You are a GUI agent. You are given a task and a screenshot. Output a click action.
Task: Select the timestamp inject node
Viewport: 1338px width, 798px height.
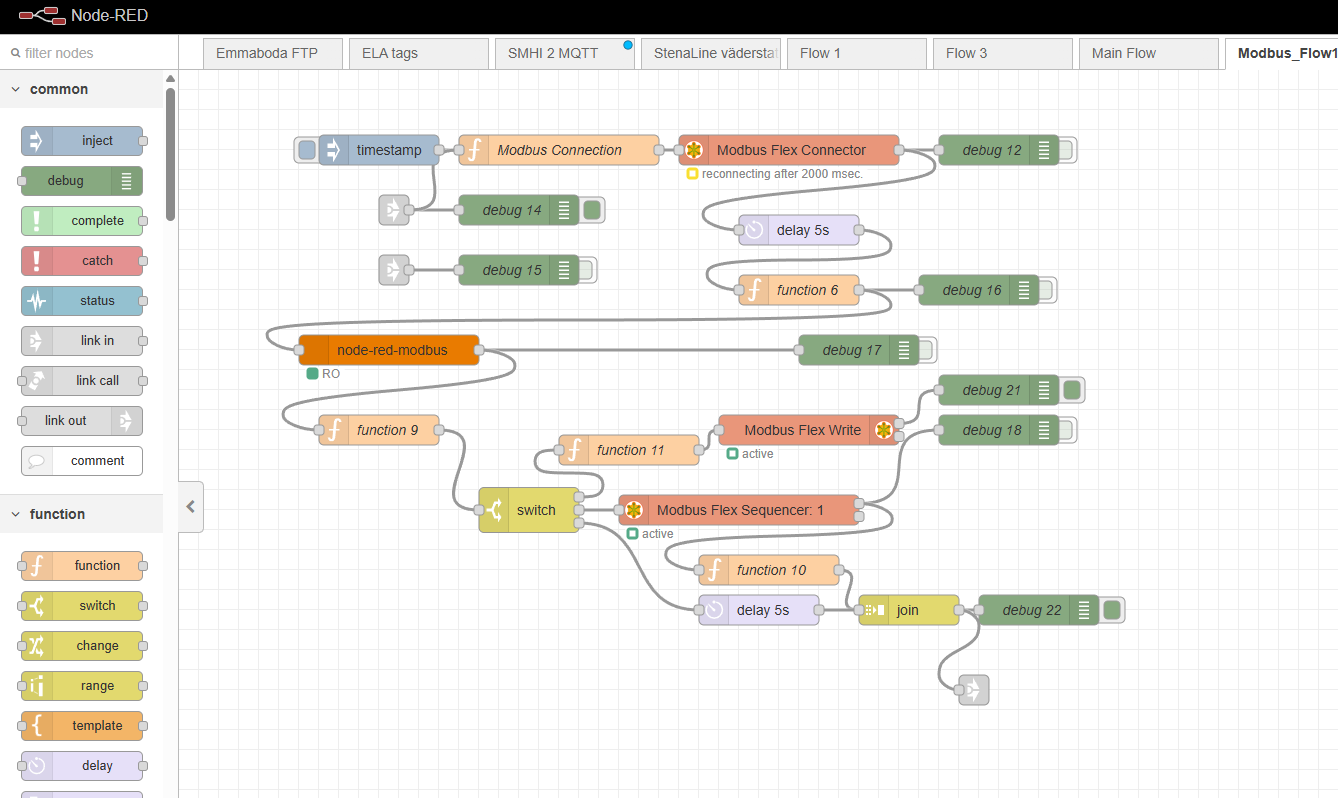click(379, 150)
